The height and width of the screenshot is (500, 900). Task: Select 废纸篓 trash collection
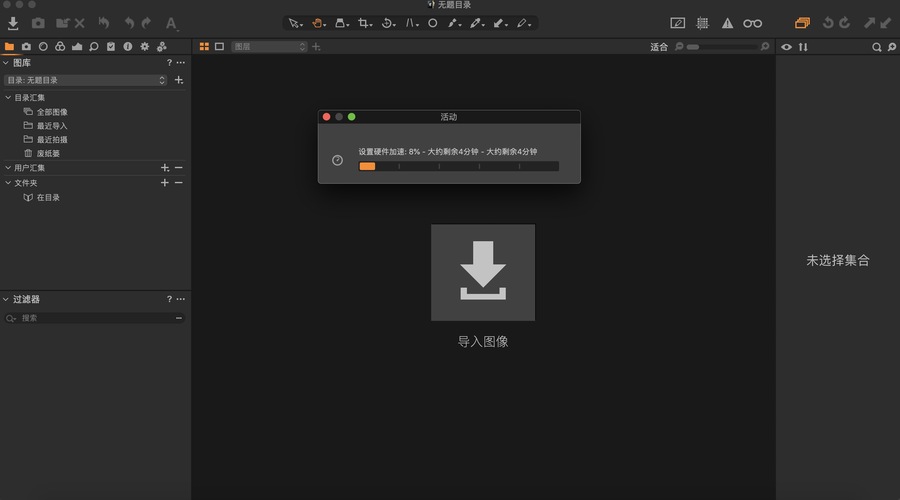click(48, 153)
